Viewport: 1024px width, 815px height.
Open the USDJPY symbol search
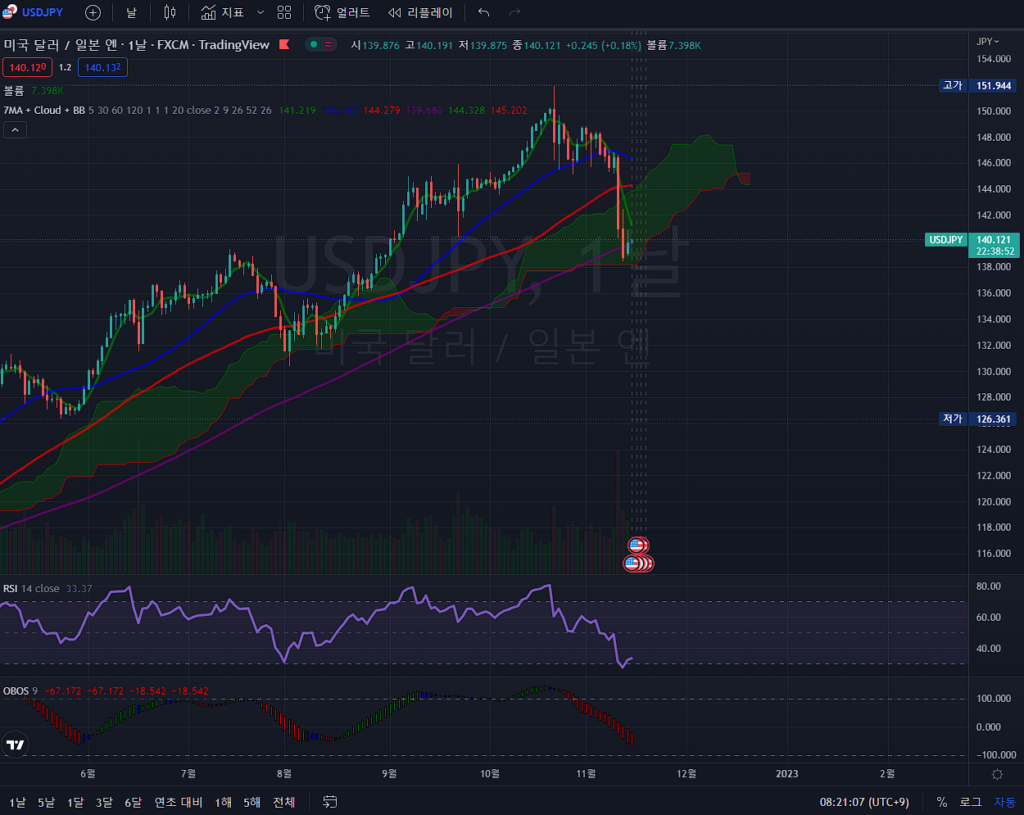[38, 12]
